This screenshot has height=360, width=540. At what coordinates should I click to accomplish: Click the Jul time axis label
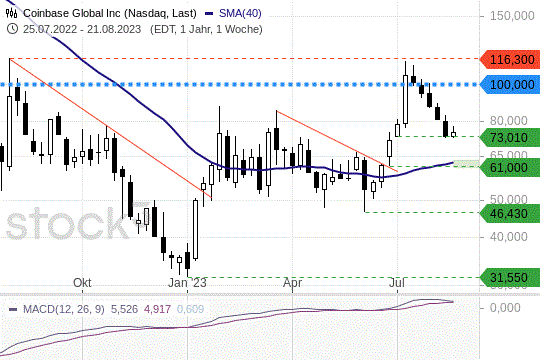pyautogui.click(x=397, y=283)
